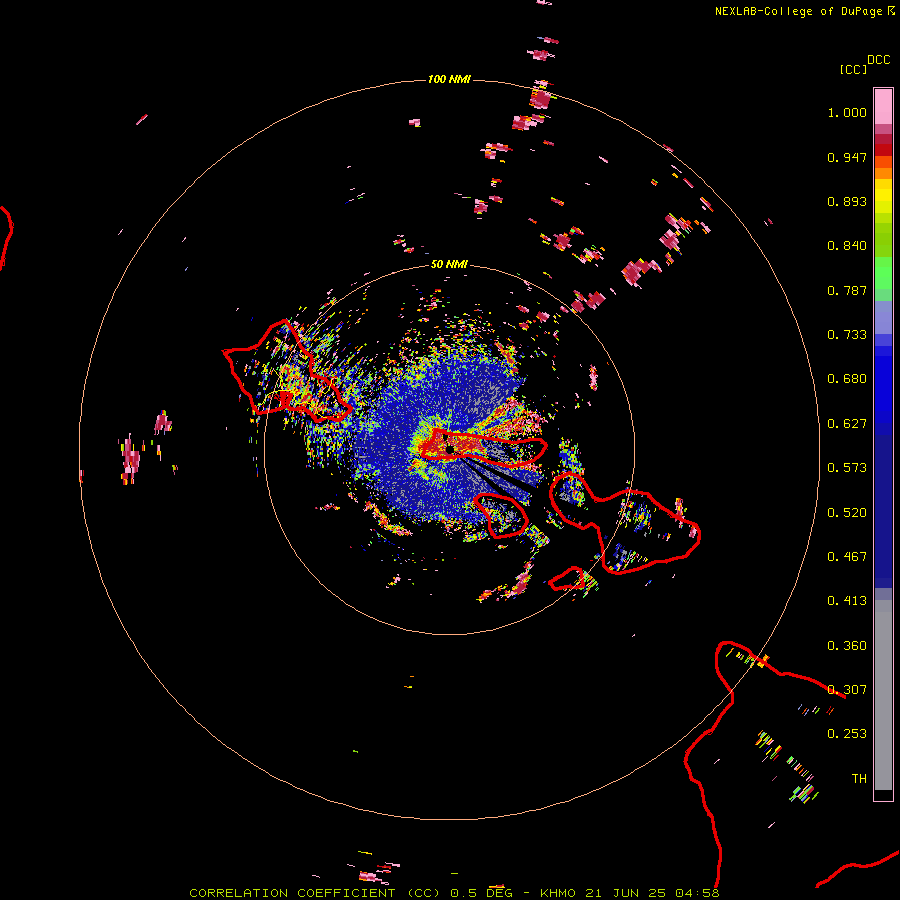Image resolution: width=900 pixels, height=900 pixels.
Task: Click the 0.893 scale value
Action: click(847, 201)
